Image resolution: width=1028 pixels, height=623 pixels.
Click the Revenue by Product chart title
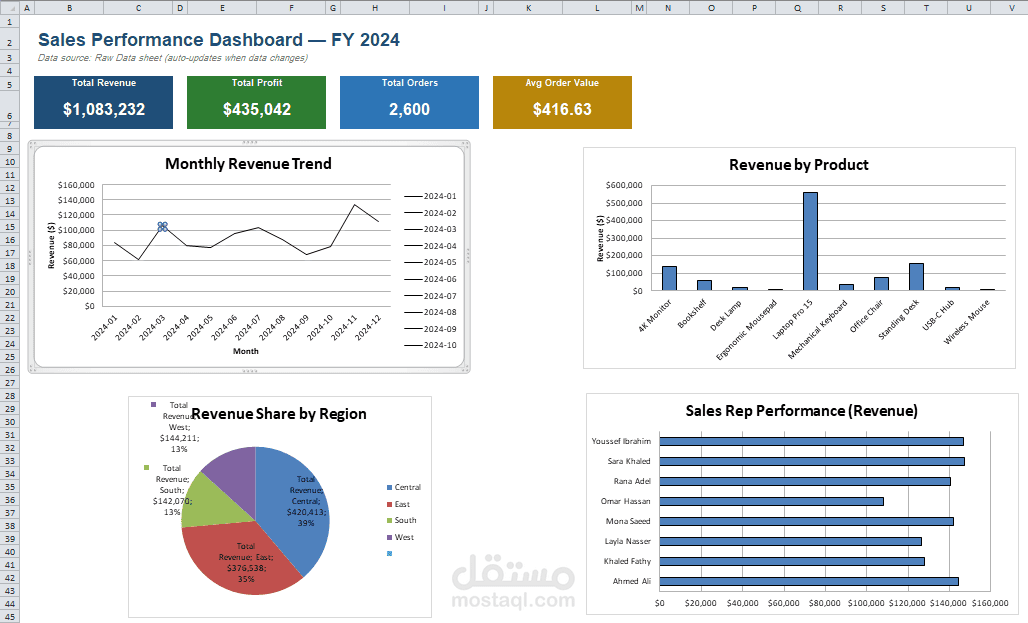click(x=799, y=165)
